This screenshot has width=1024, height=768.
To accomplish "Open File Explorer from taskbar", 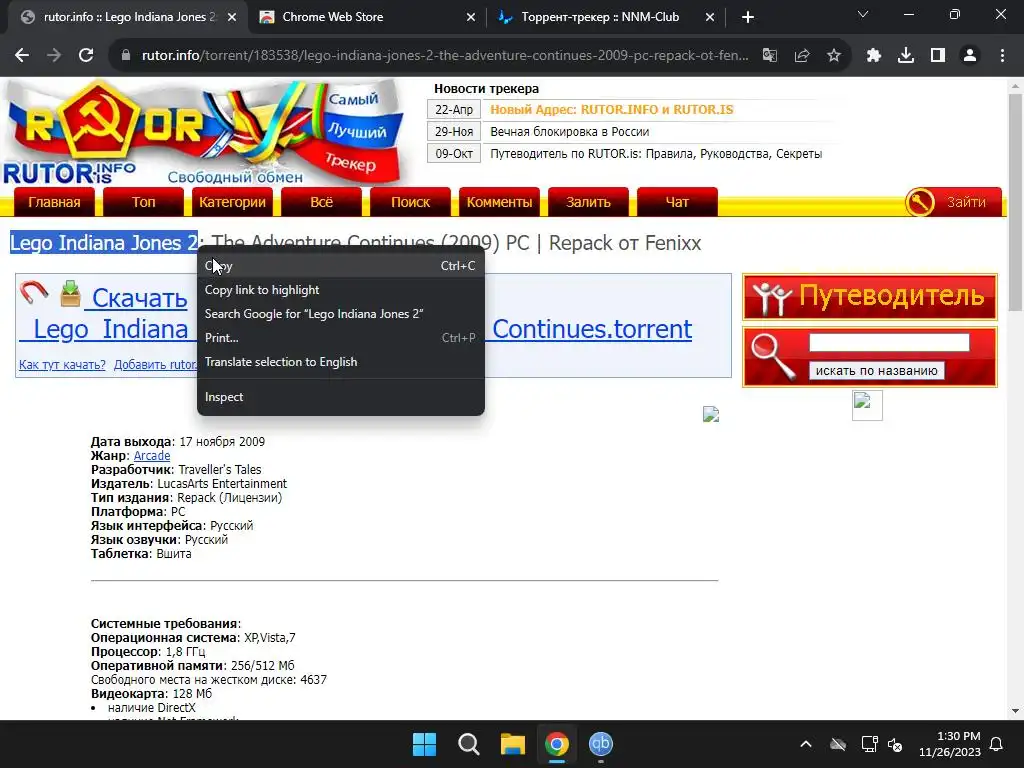I will coord(513,744).
